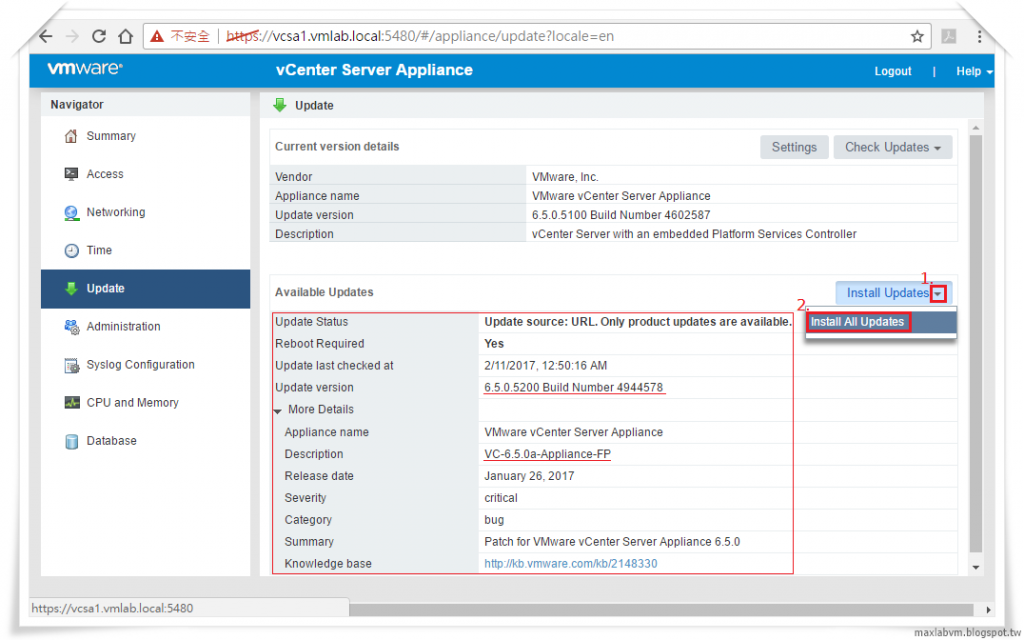This screenshot has width=1024, height=640.
Task: Click the CPU and Memory chart icon
Action: [72, 402]
